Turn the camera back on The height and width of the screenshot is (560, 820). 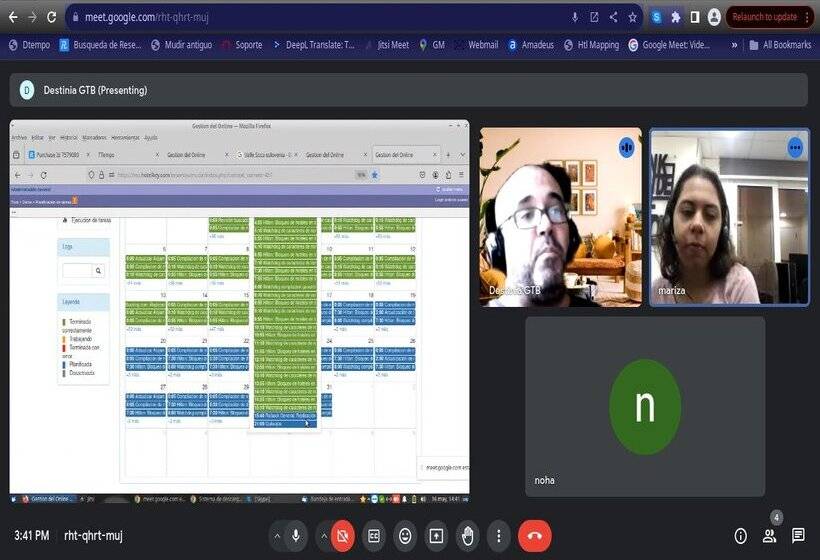click(342, 536)
